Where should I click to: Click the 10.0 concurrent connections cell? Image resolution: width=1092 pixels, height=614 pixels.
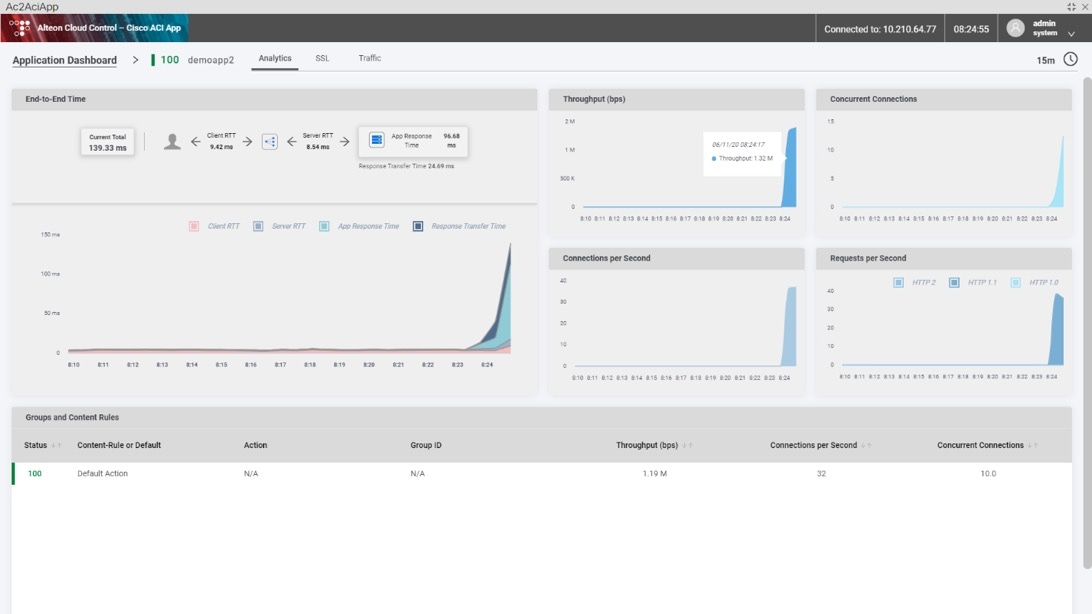(988, 473)
